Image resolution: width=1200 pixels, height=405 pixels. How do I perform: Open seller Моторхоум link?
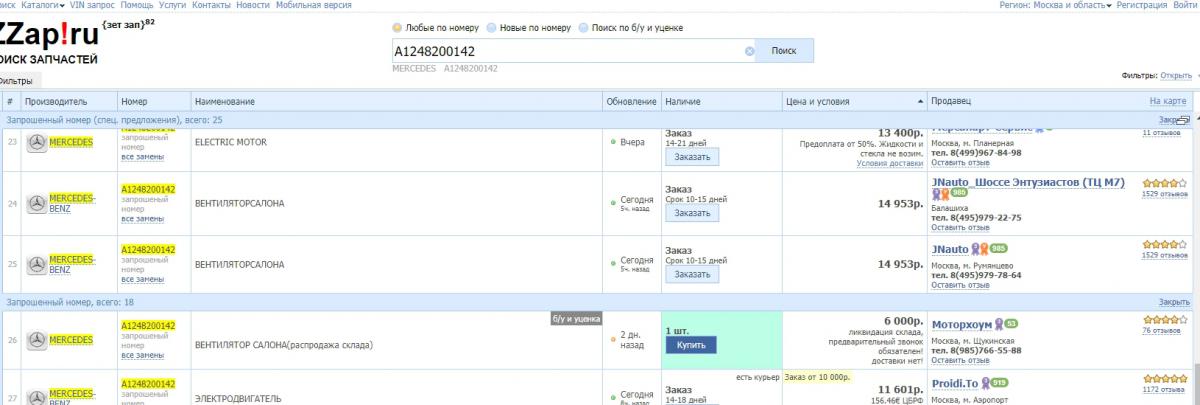click(960, 324)
